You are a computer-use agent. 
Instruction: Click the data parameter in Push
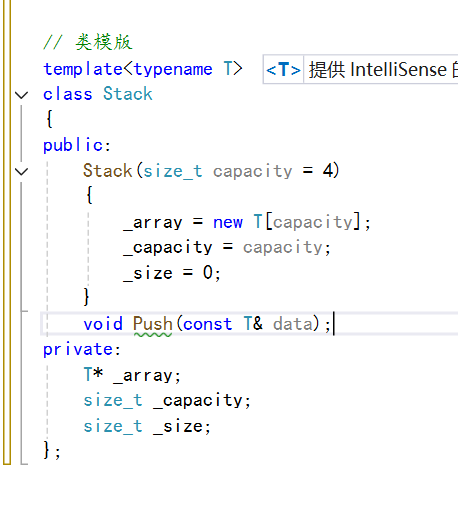(293, 324)
